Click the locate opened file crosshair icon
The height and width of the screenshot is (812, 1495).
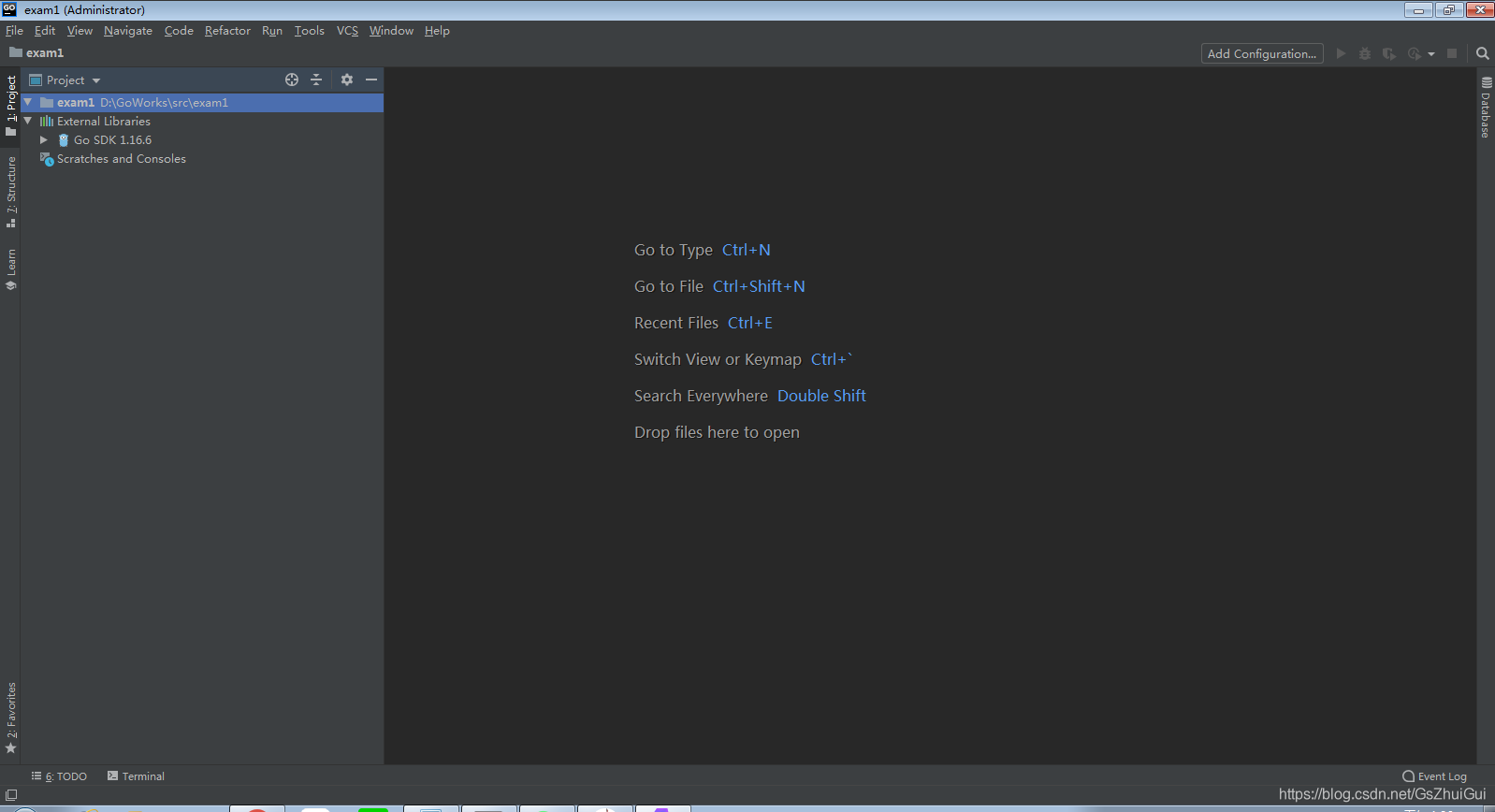pyautogui.click(x=292, y=80)
